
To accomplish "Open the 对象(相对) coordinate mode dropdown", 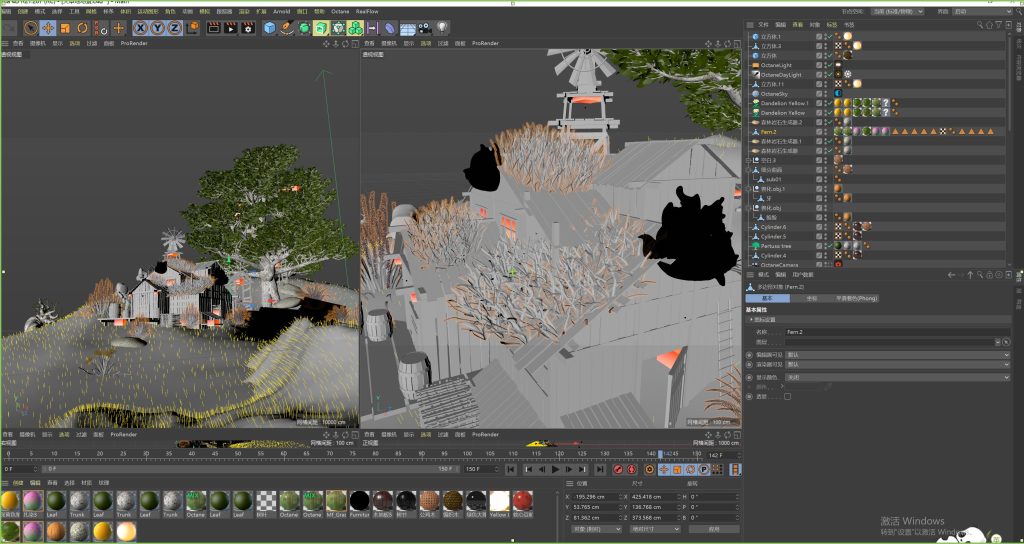I will click(595, 529).
